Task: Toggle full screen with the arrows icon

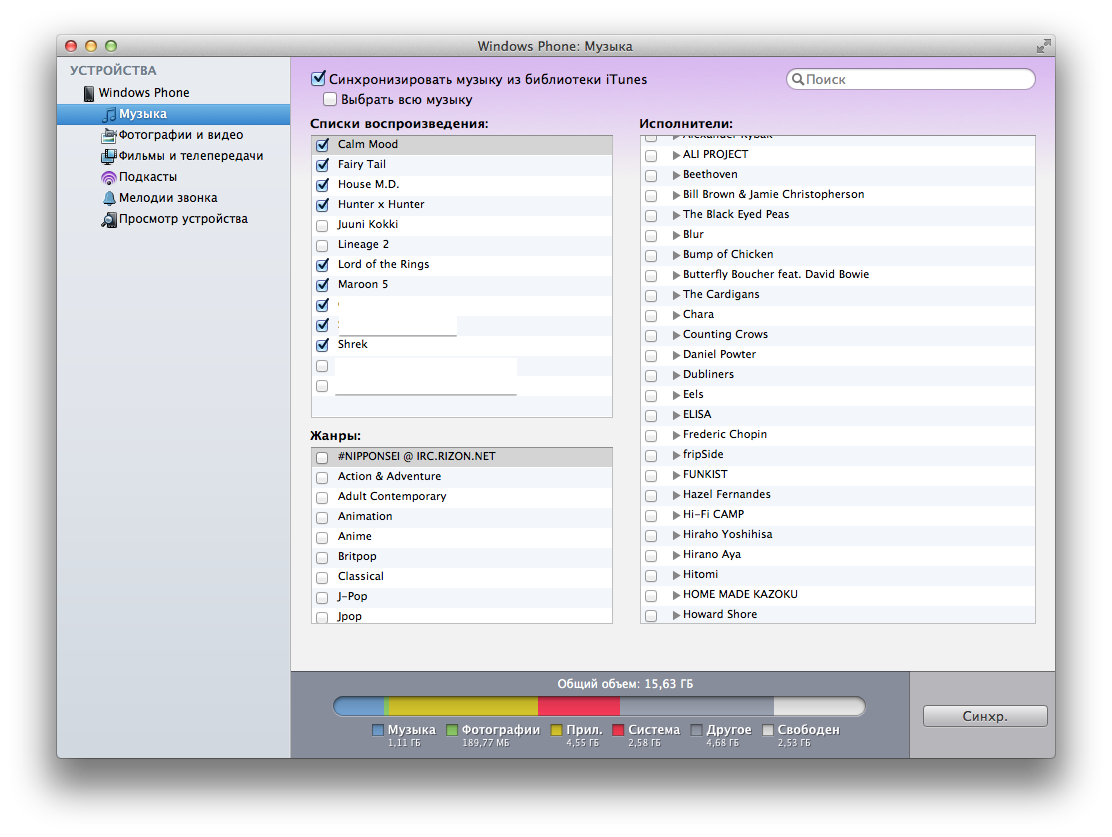Action: pos(1043,46)
